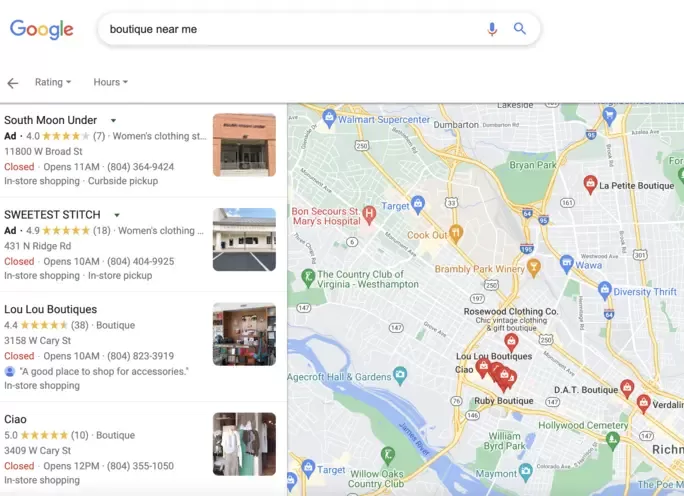This screenshot has width=684, height=496.
Task: Select Hollywood Cemetery green marker
Action: [612, 441]
